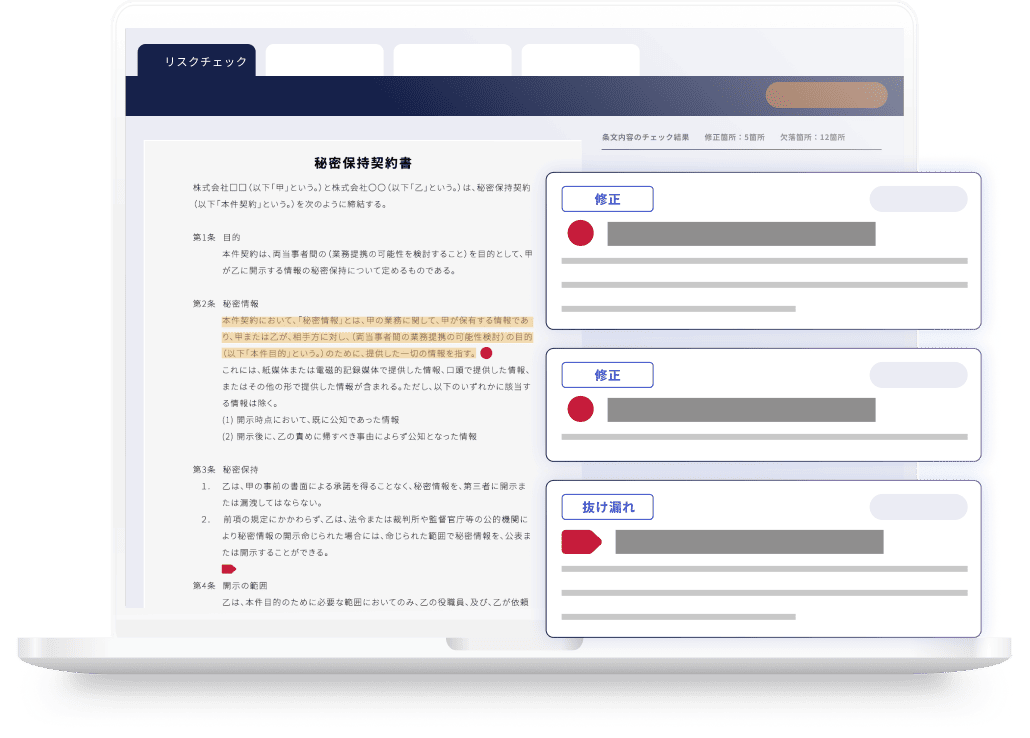Select the blank tab right of リスクチェック
This screenshot has height=738, width=1030.
point(324,61)
